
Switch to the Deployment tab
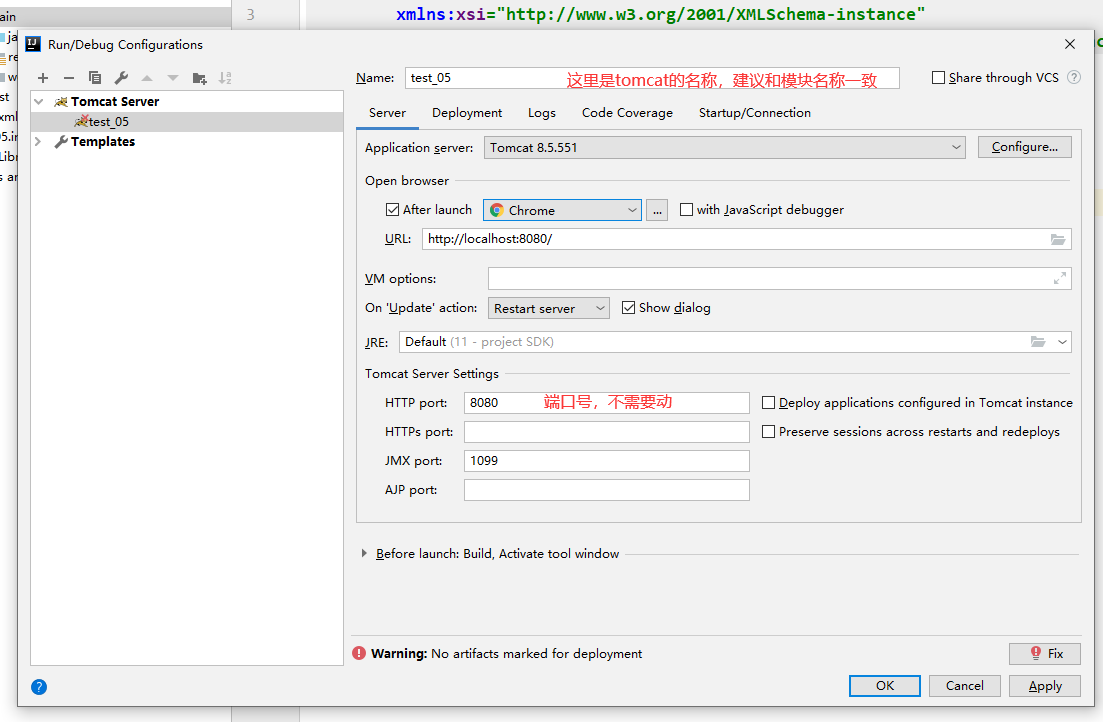(x=467, y=113)
